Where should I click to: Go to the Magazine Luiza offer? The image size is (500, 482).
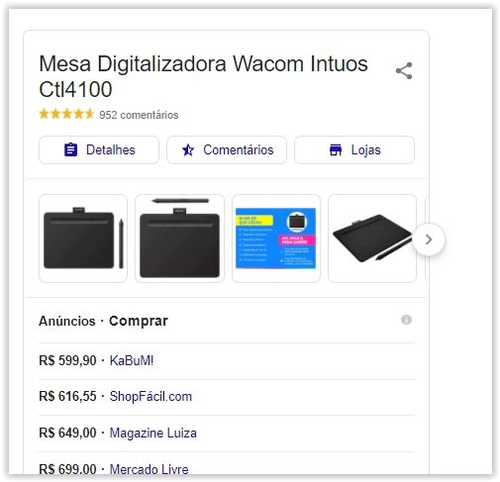point(153,433)
